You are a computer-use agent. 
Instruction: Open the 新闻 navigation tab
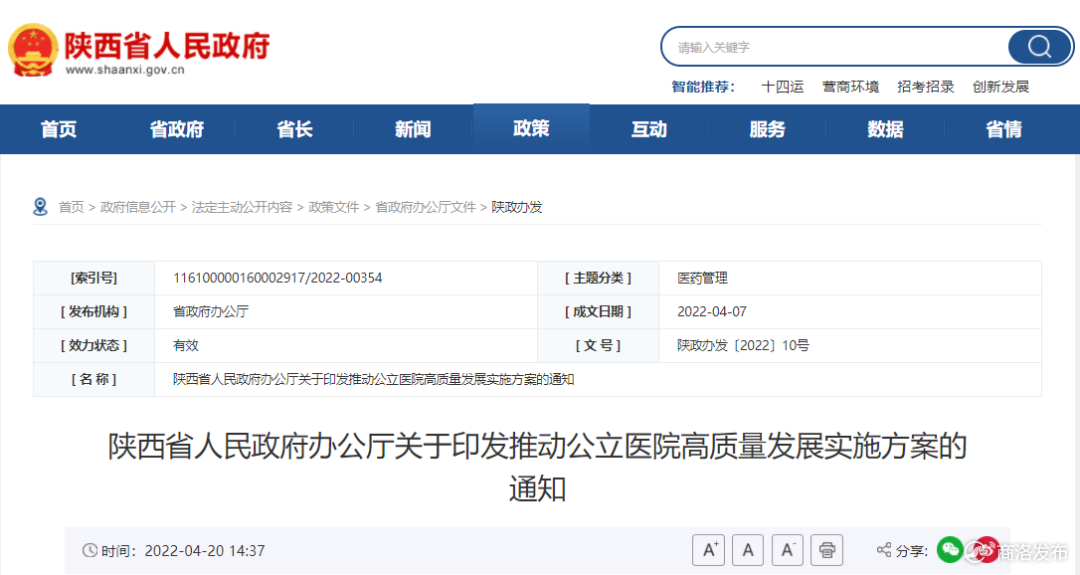[413, 129]
